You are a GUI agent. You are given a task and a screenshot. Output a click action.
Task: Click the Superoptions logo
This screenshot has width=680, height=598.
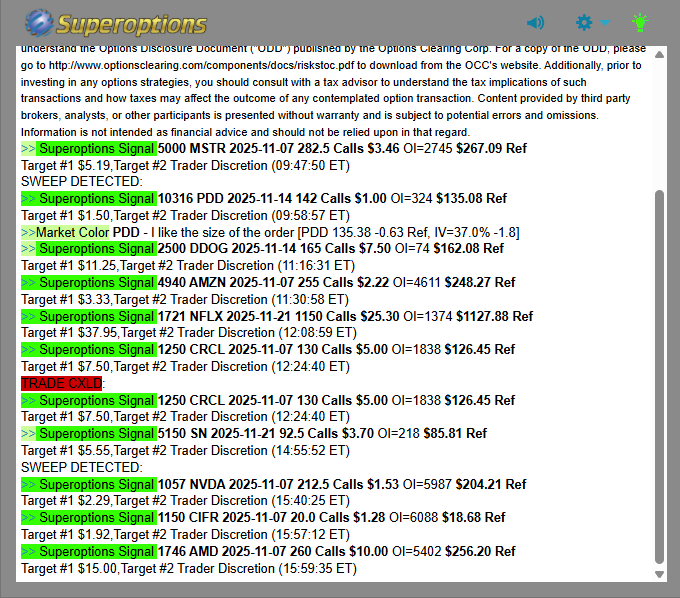(116, 23)
